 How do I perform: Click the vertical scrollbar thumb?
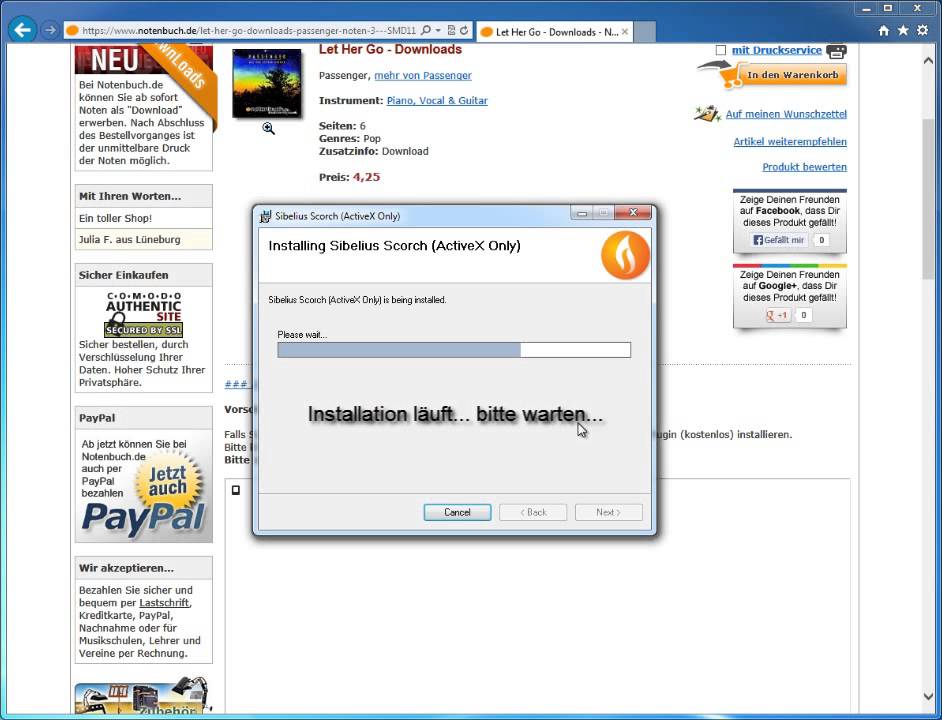pyautogui.click(x=929, y=198)
